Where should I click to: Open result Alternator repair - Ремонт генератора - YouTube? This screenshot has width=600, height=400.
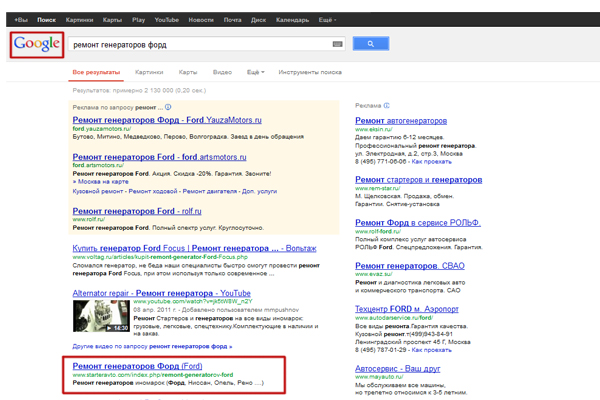tap(161, 294)
